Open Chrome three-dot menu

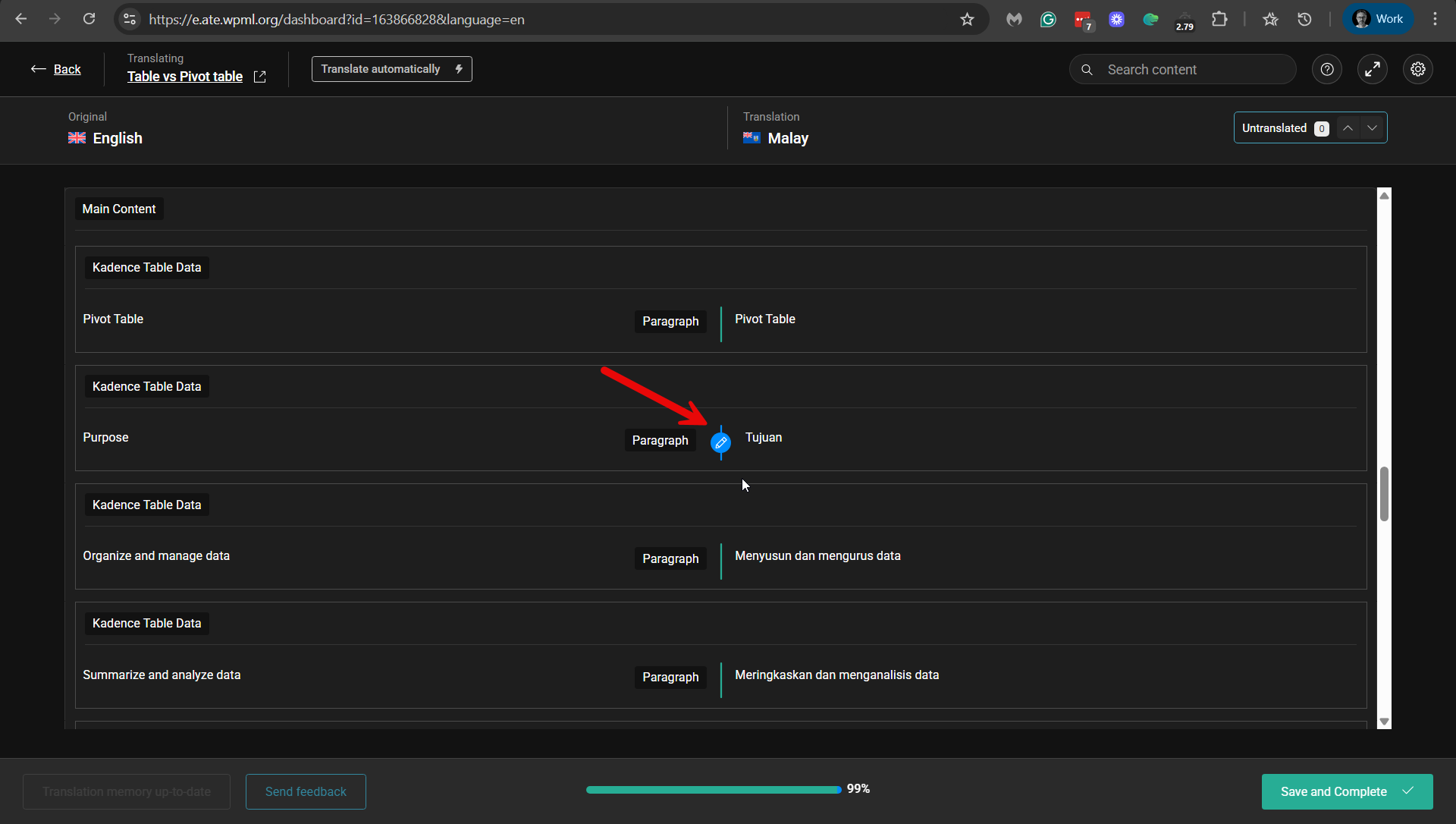1435,20
